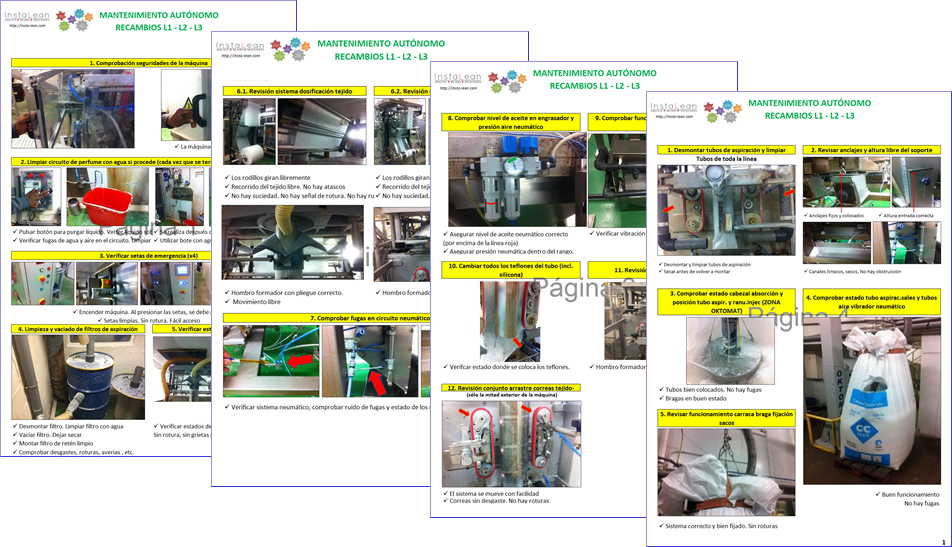Click the InstaLean logo on the frontmost page

coord(675,104)
